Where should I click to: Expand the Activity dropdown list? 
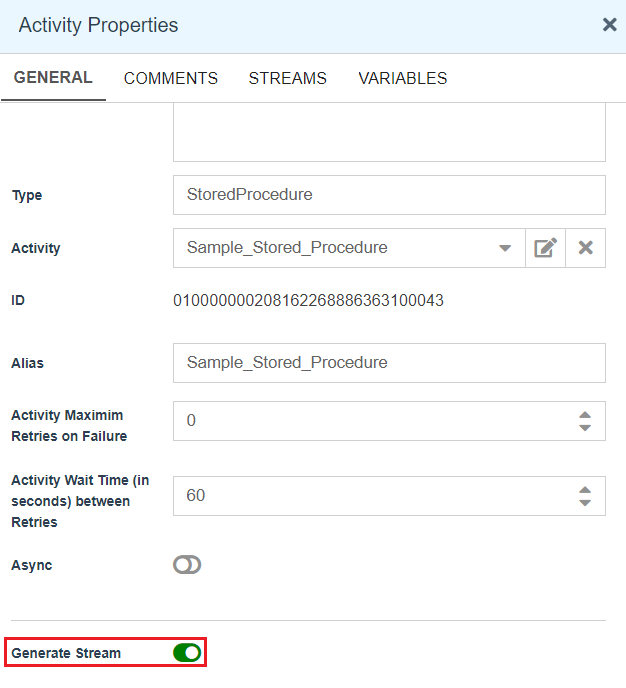point(505,248)
